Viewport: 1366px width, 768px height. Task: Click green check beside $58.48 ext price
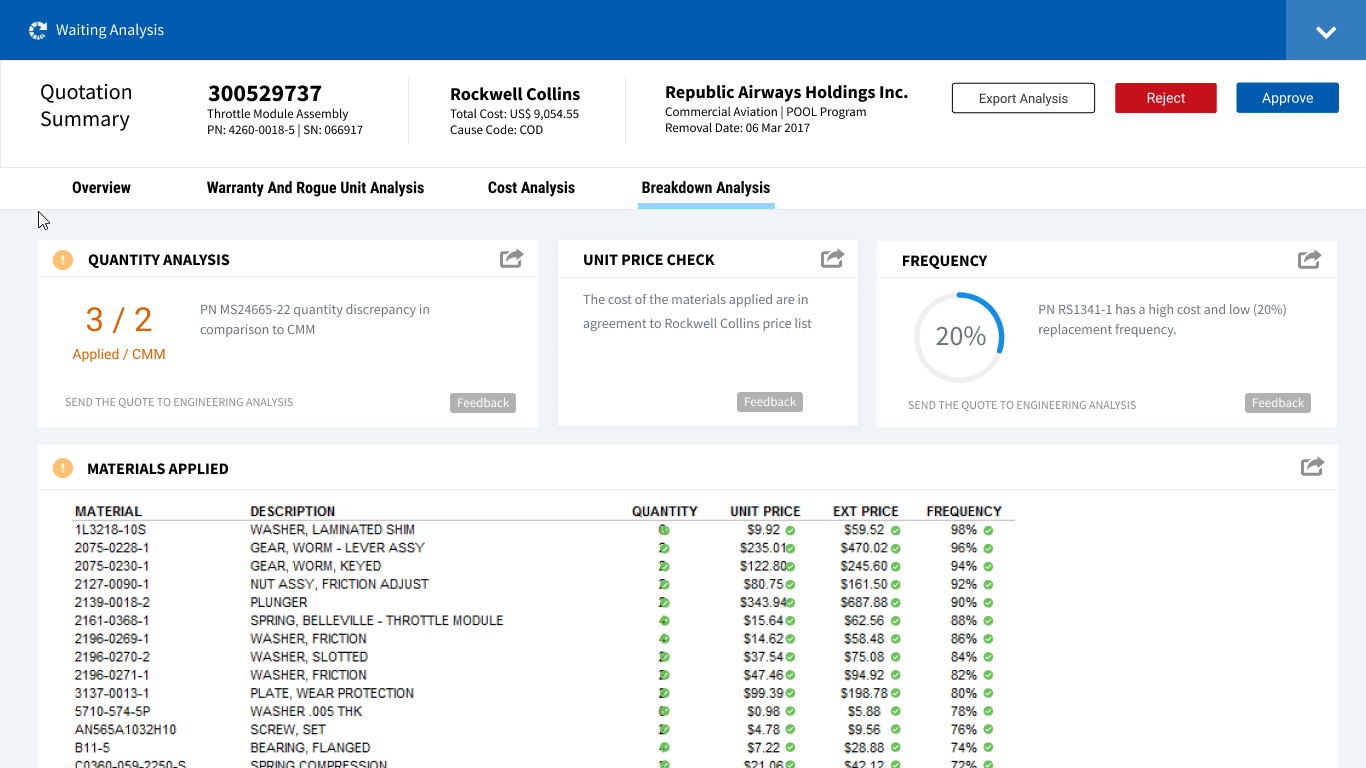[896, 639]
